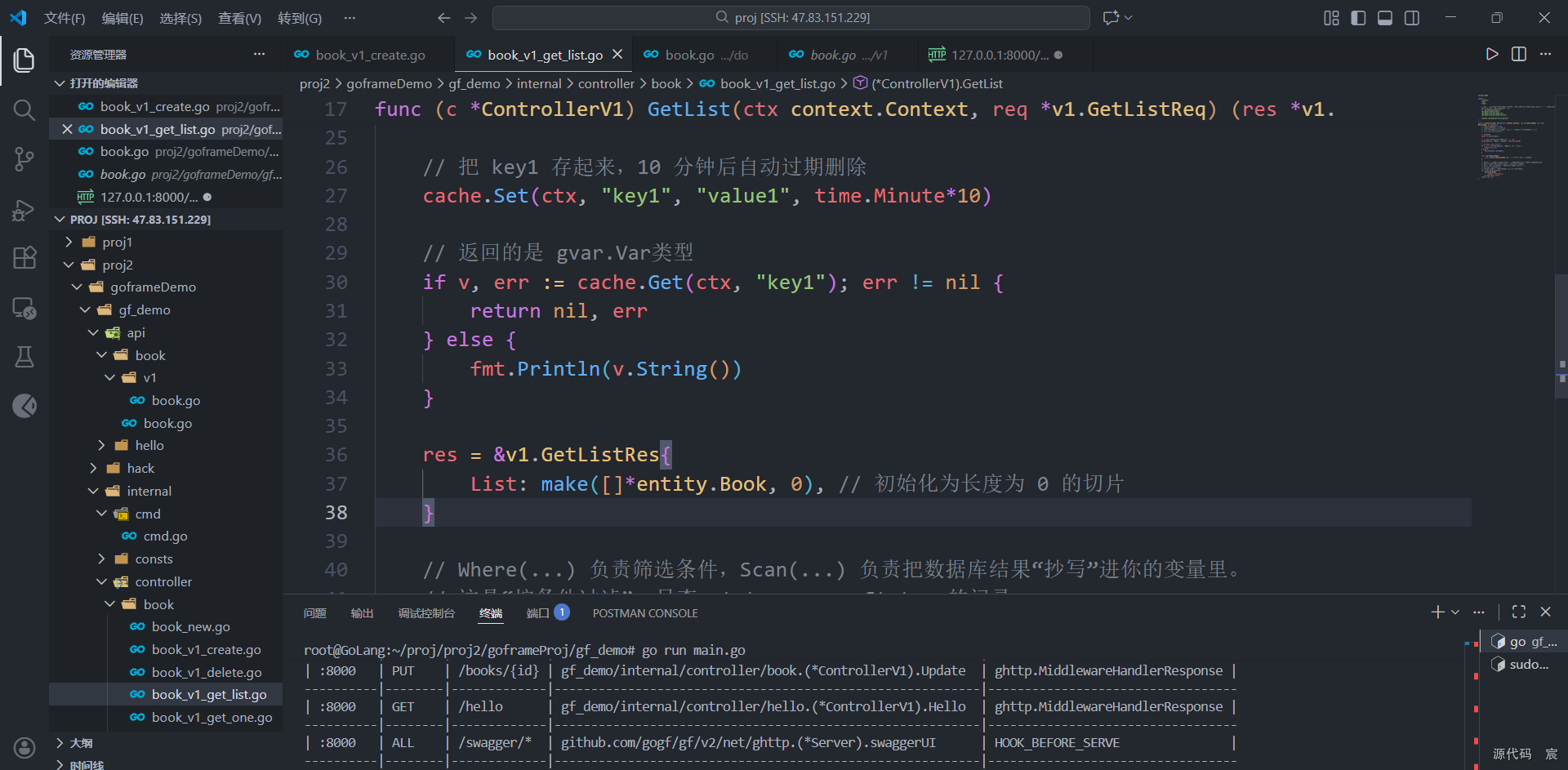Open terminal panel more actions ellipsis
1568x770 pixels.
coord(1479,612)
